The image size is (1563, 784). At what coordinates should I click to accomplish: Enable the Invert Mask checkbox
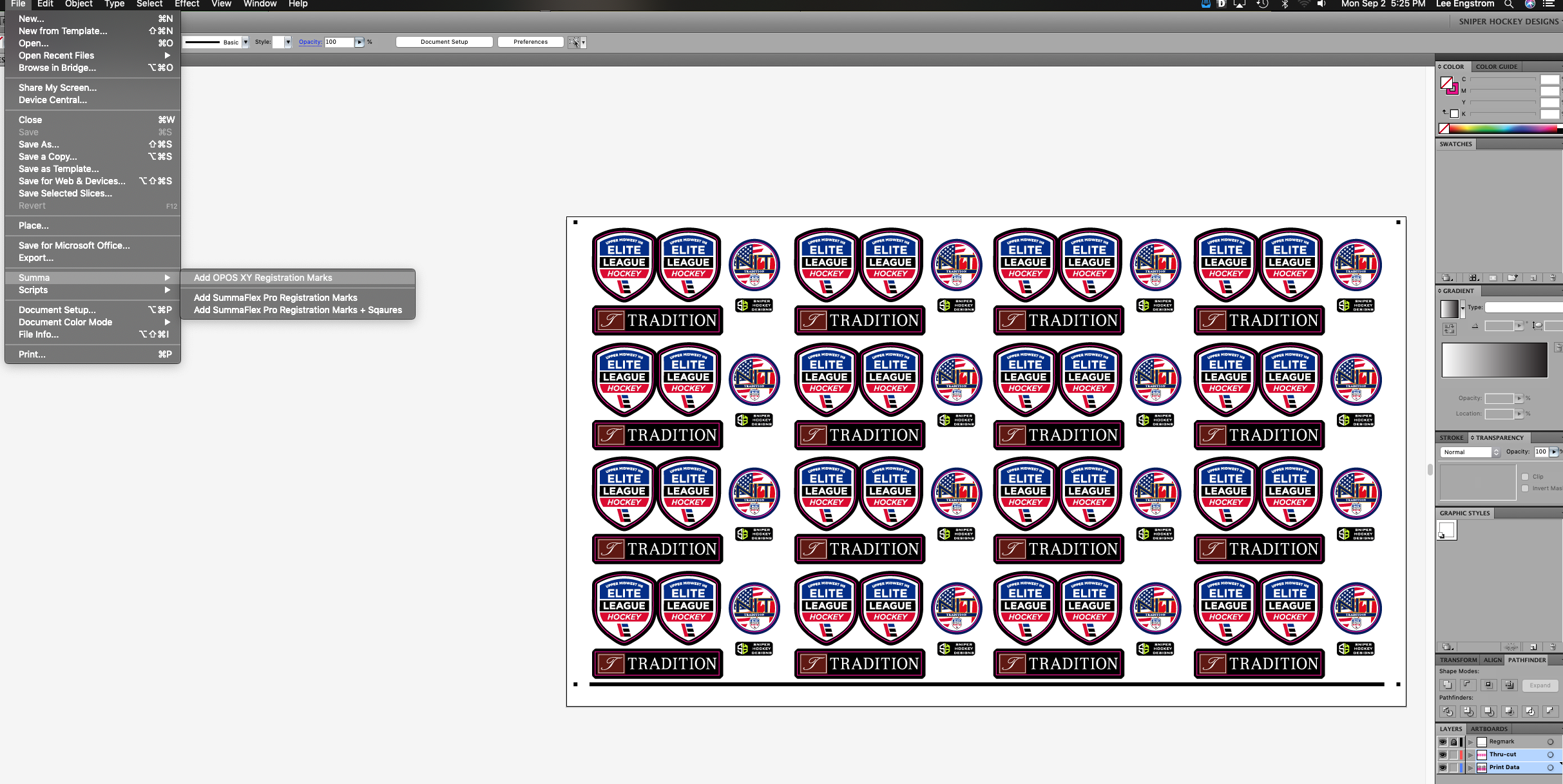1525,488
